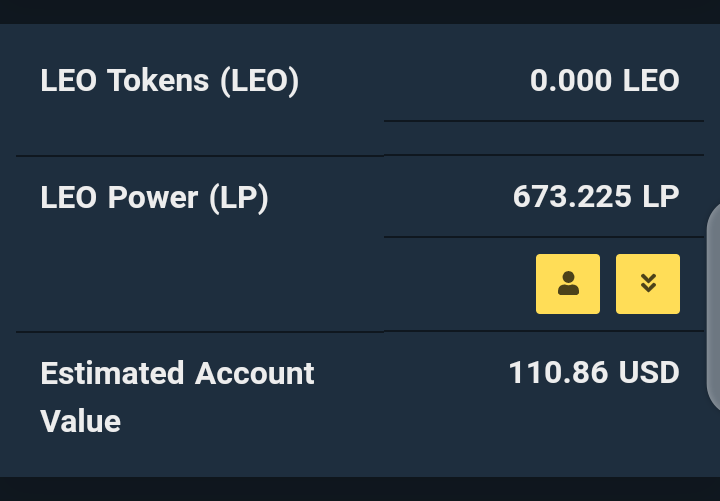Click the yellow double-chevron down button
The height and width of the screenshot is (501, 720).
647,284
